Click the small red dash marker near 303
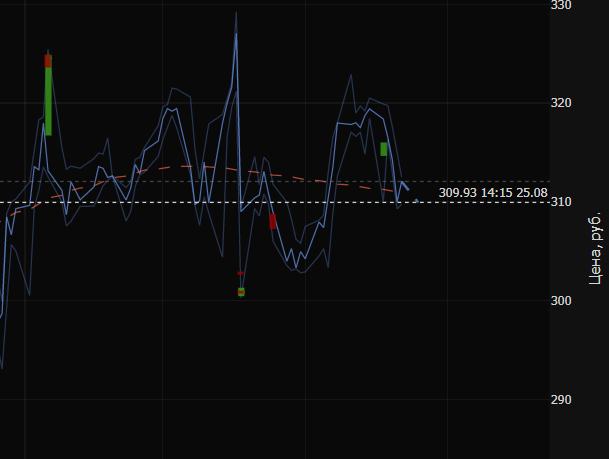The height and width of the screenshot is (459, 609). coord(240,273)
